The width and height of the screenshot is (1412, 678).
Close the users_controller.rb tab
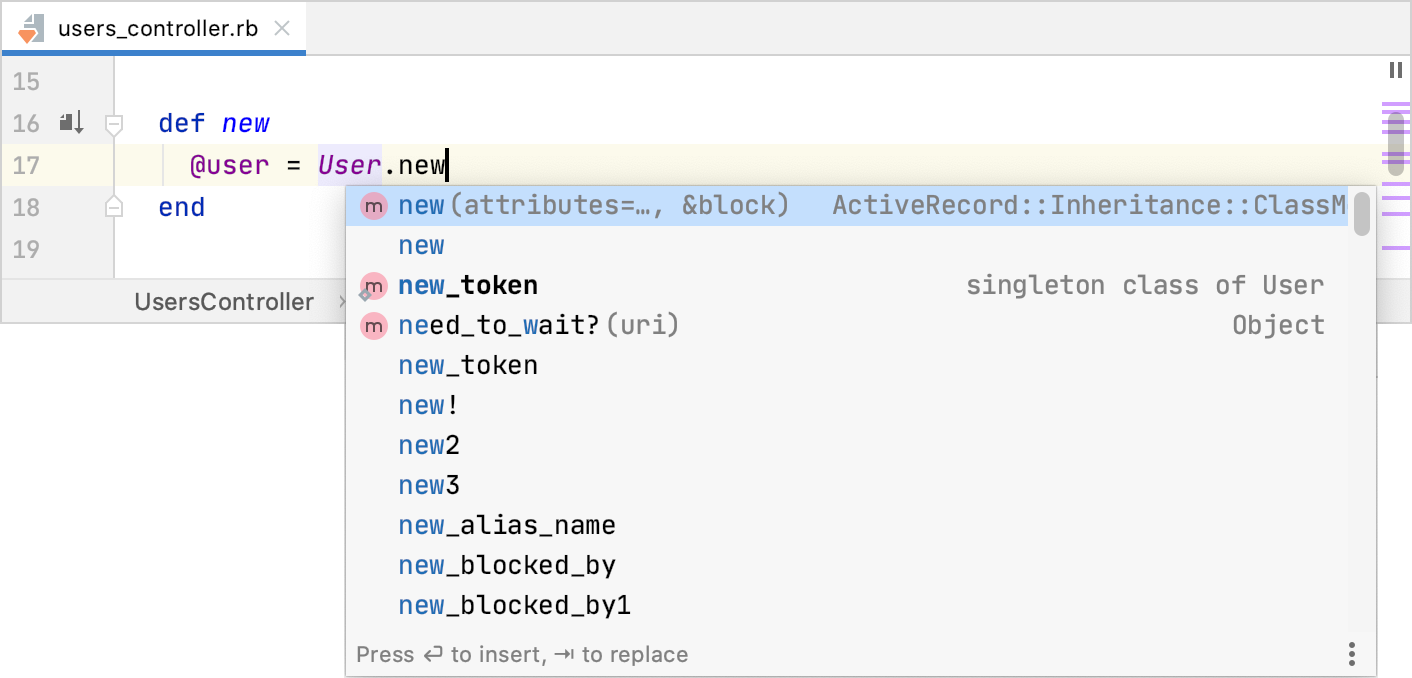click(283, 29)
